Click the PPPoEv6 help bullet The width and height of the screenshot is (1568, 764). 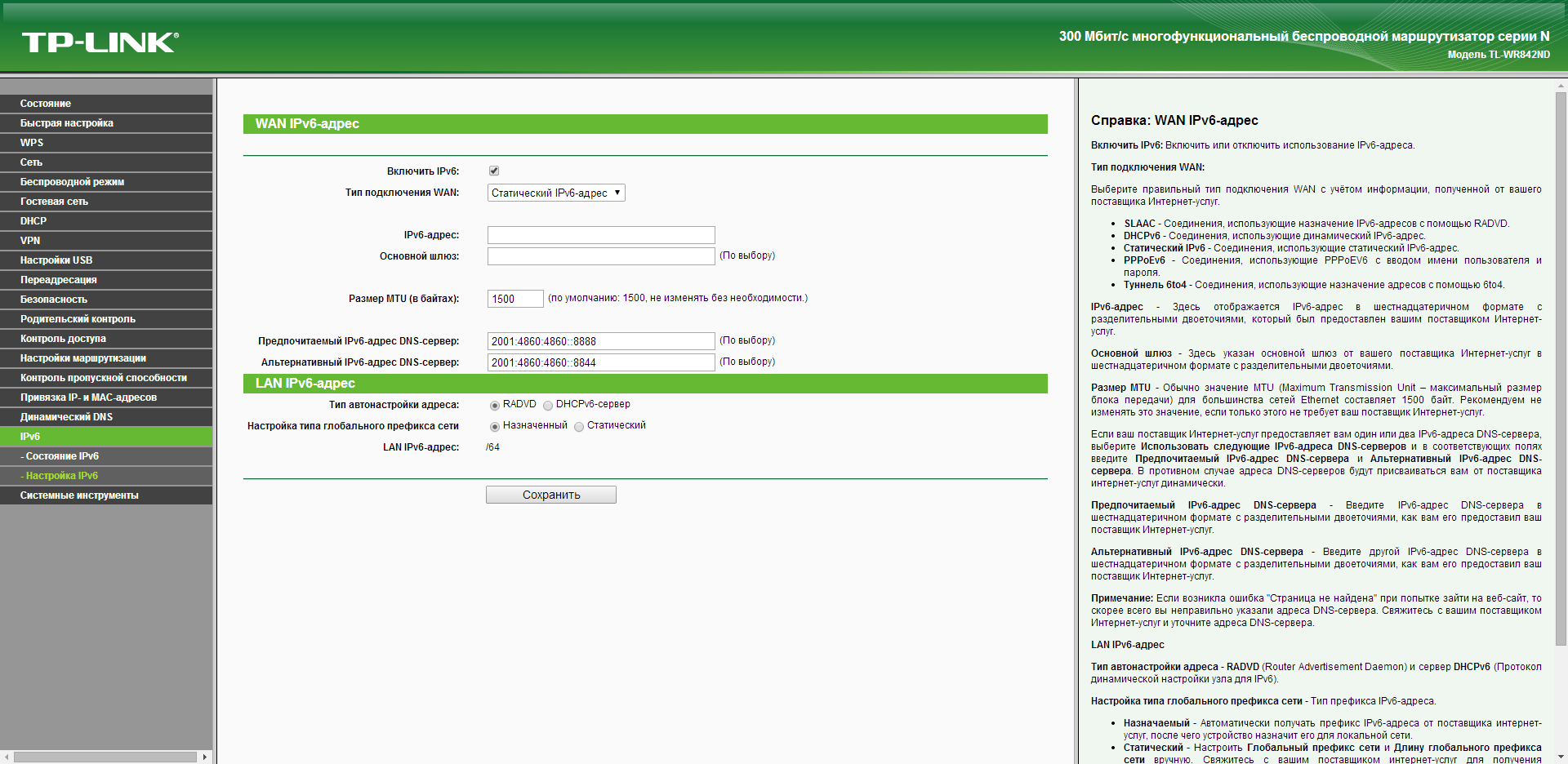coord(1333,266)
